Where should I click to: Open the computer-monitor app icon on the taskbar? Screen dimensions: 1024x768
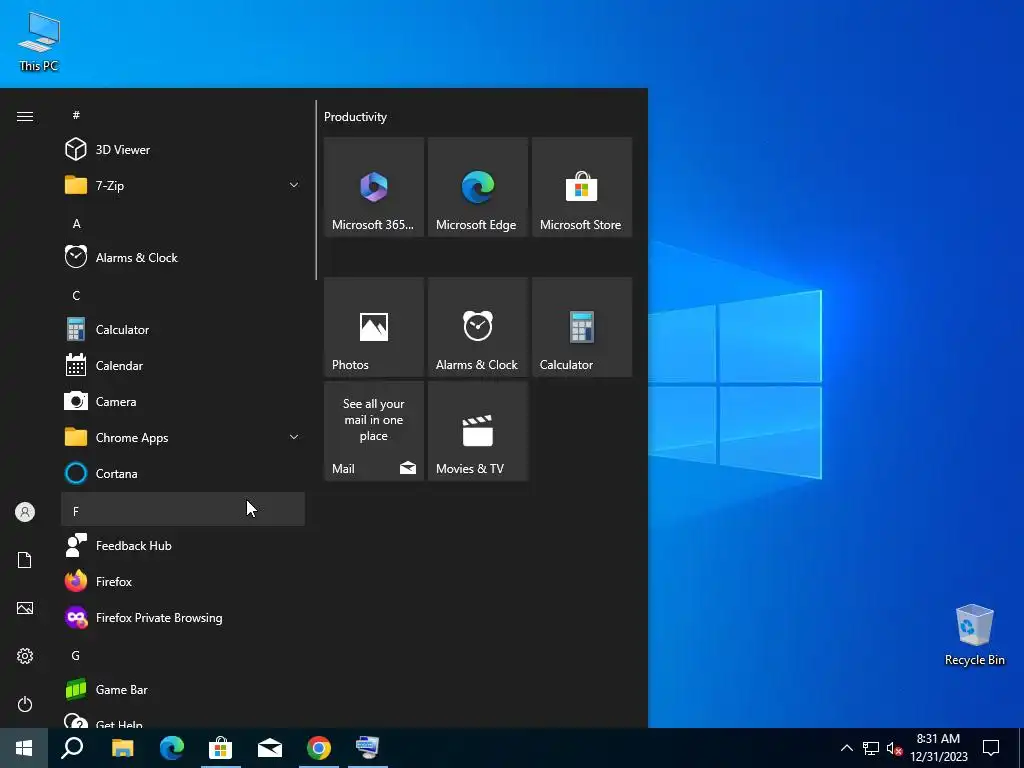coord(368,748)
